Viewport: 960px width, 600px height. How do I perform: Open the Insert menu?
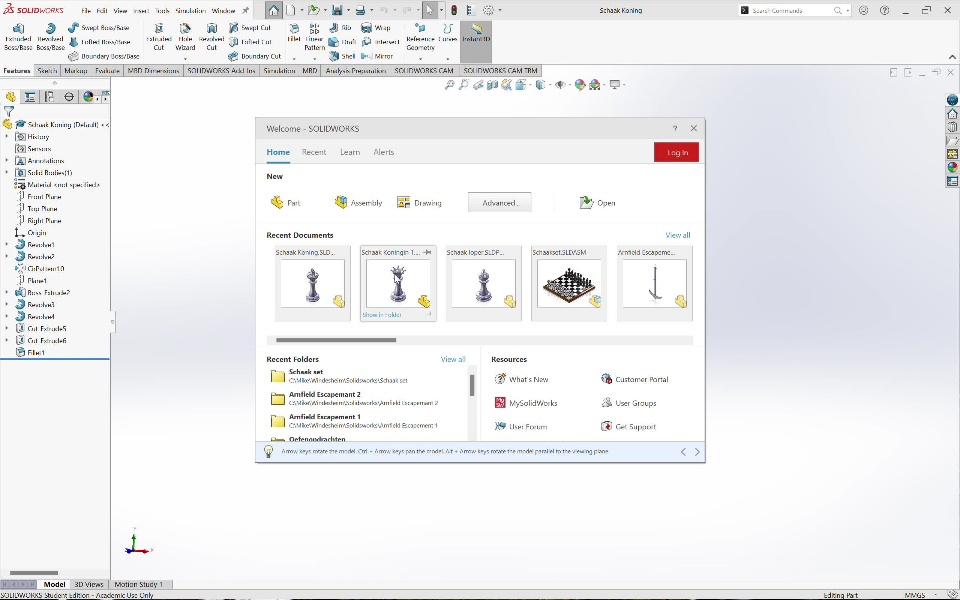141,11
